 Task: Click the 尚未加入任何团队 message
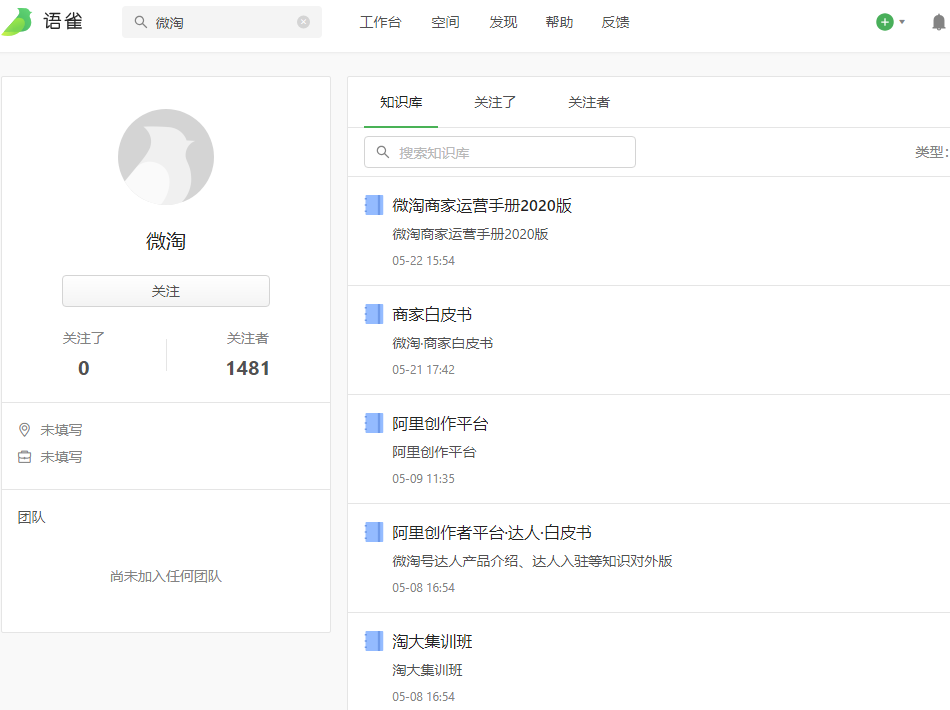166,576
